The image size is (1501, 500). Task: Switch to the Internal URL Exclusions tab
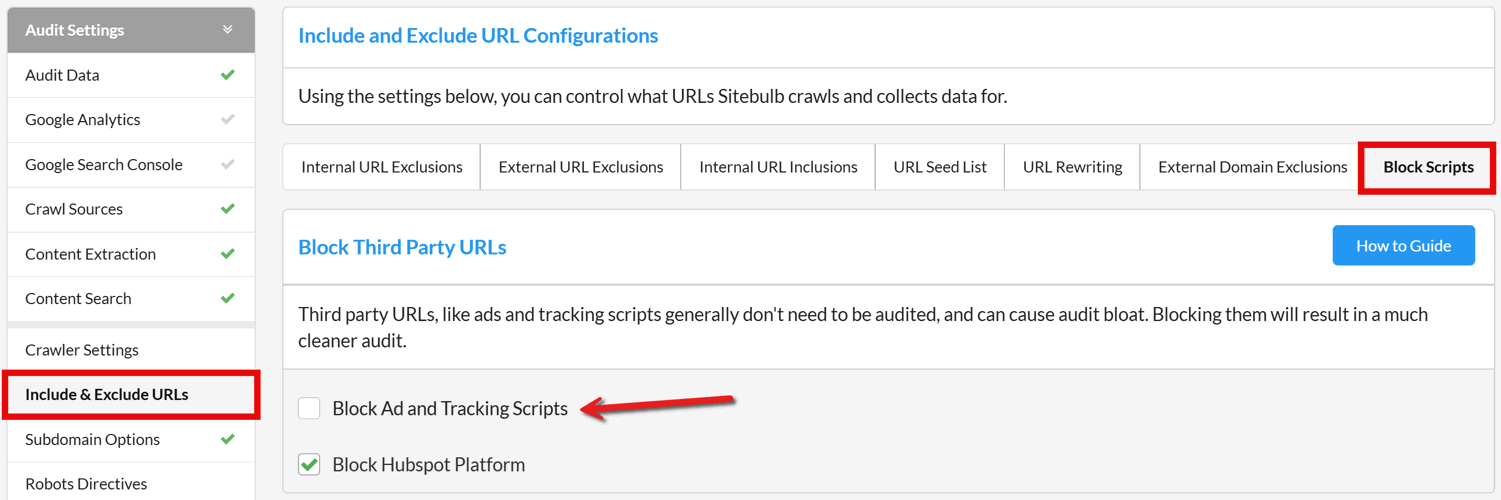click(x=382, y=167)
